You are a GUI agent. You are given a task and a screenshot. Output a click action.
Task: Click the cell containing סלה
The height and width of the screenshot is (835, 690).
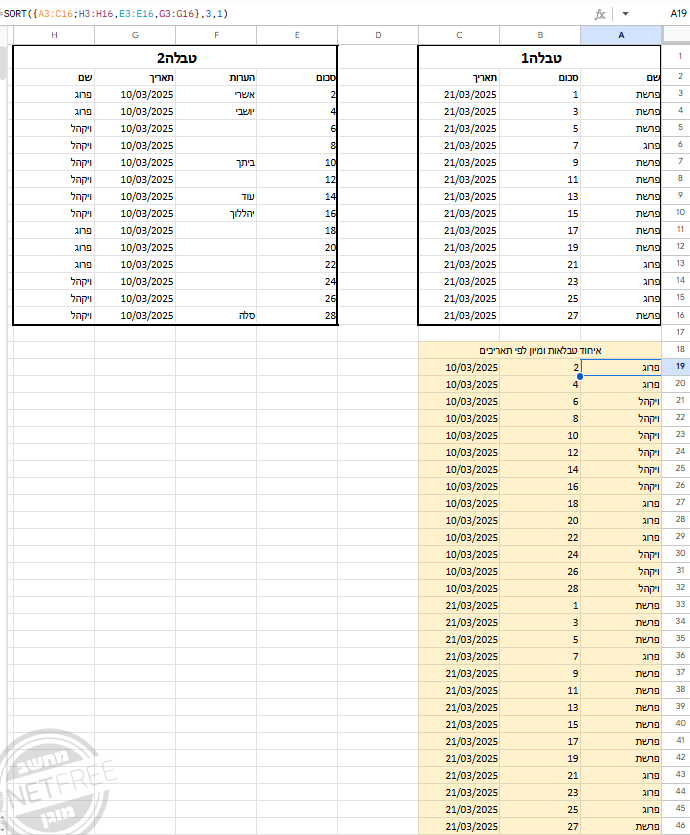coord(216,316)
